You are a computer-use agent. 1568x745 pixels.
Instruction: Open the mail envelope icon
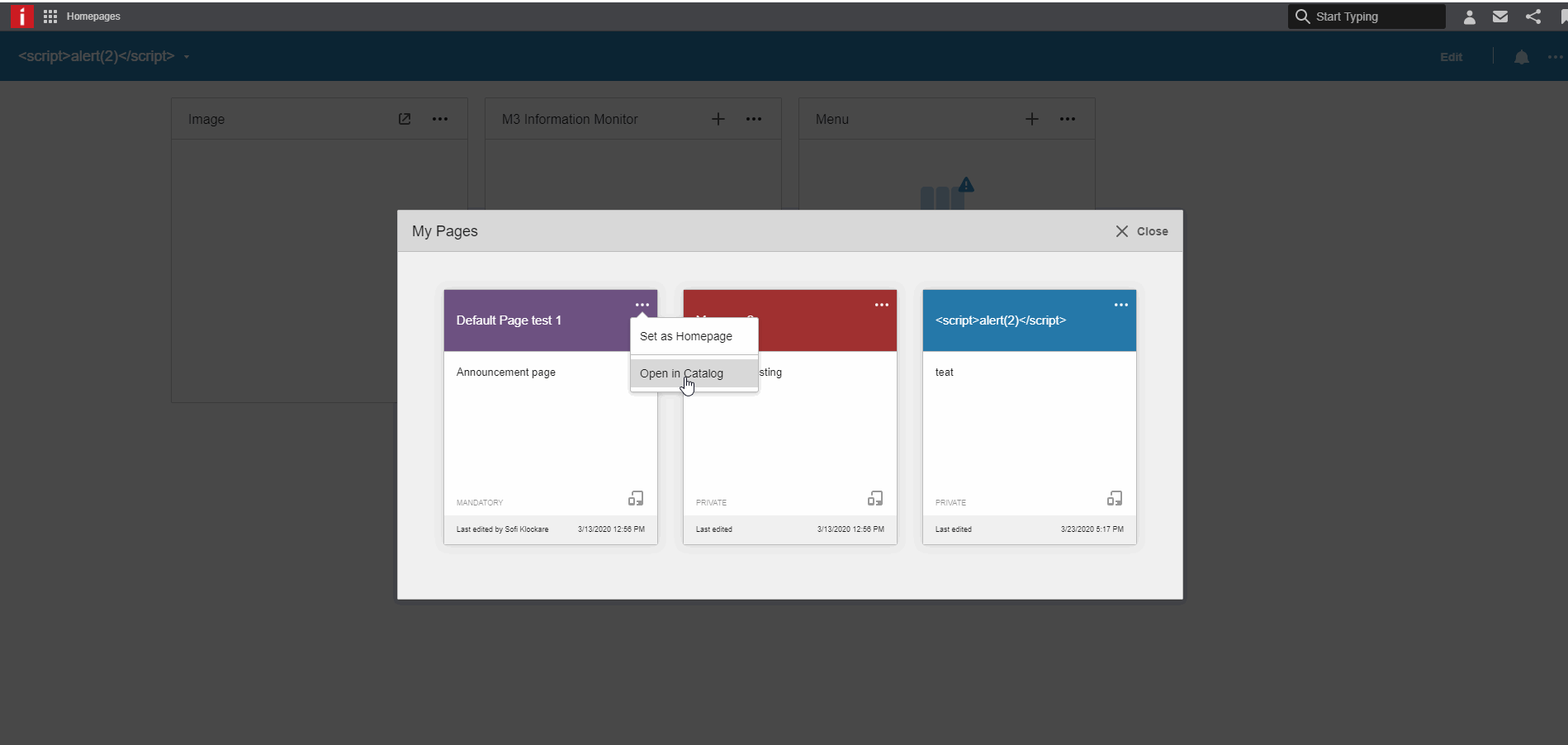pyautogui.click(x=1500, y=17)
